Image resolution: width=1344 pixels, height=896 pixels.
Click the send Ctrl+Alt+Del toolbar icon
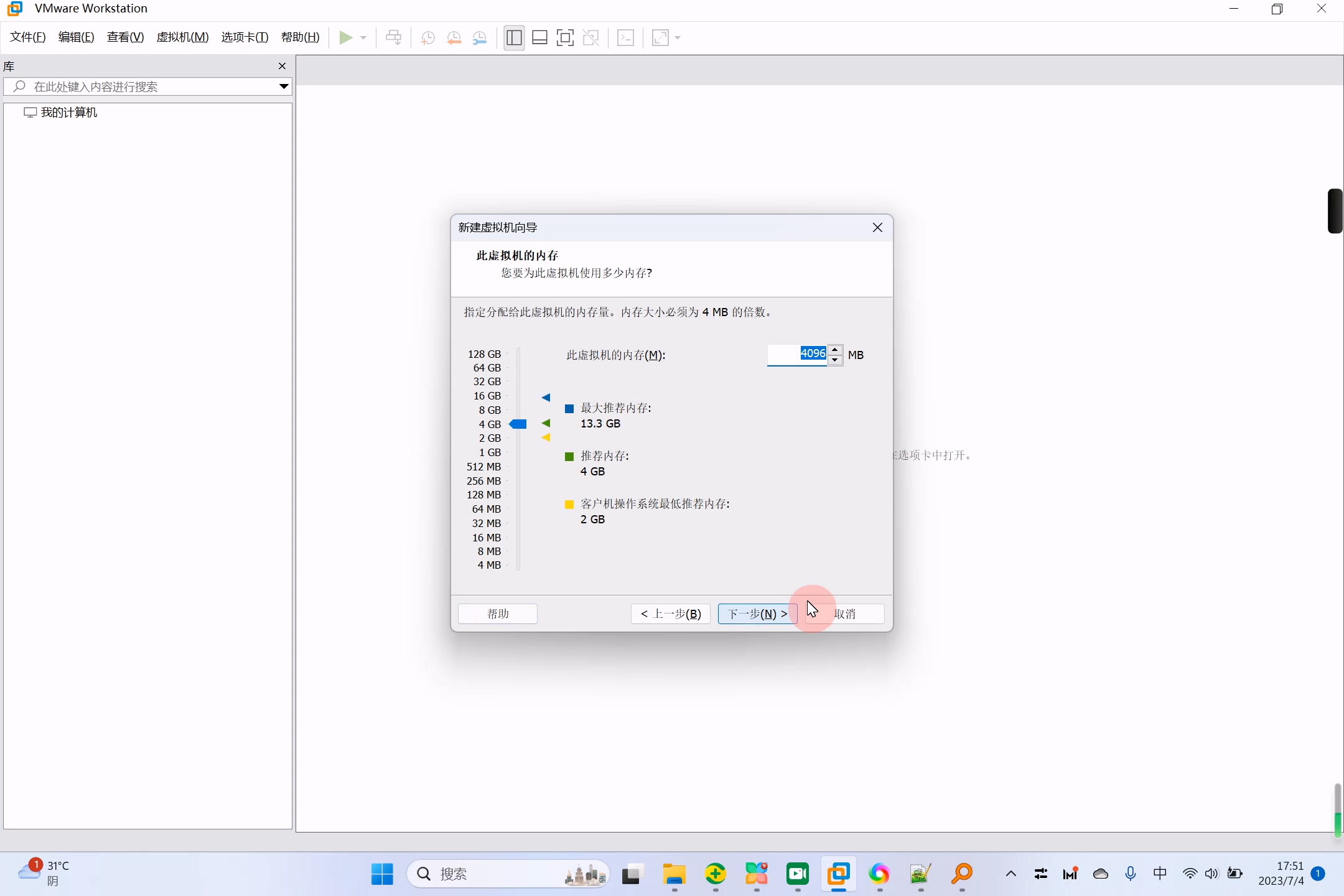[393, 38]
